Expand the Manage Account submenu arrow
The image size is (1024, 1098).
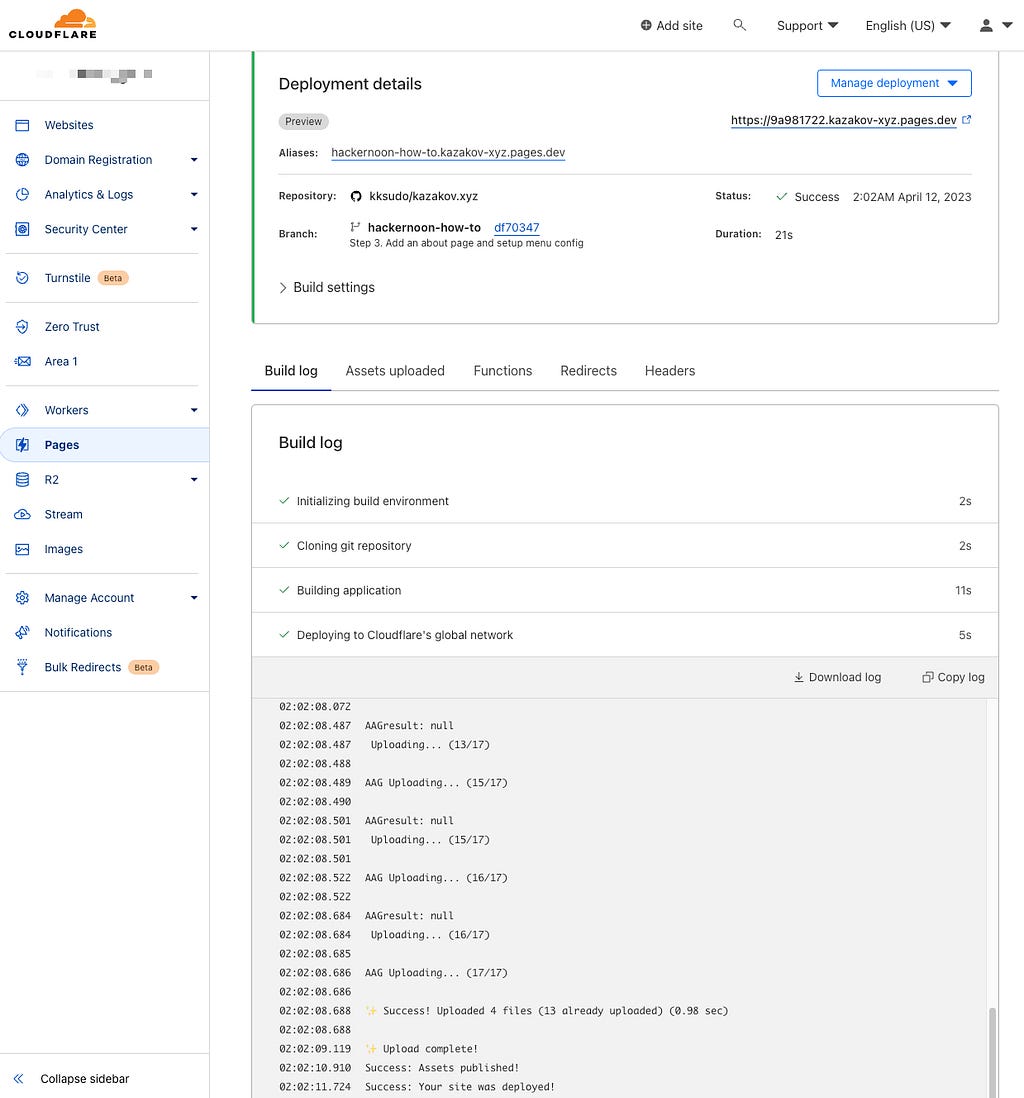click(x=194, y=598)
